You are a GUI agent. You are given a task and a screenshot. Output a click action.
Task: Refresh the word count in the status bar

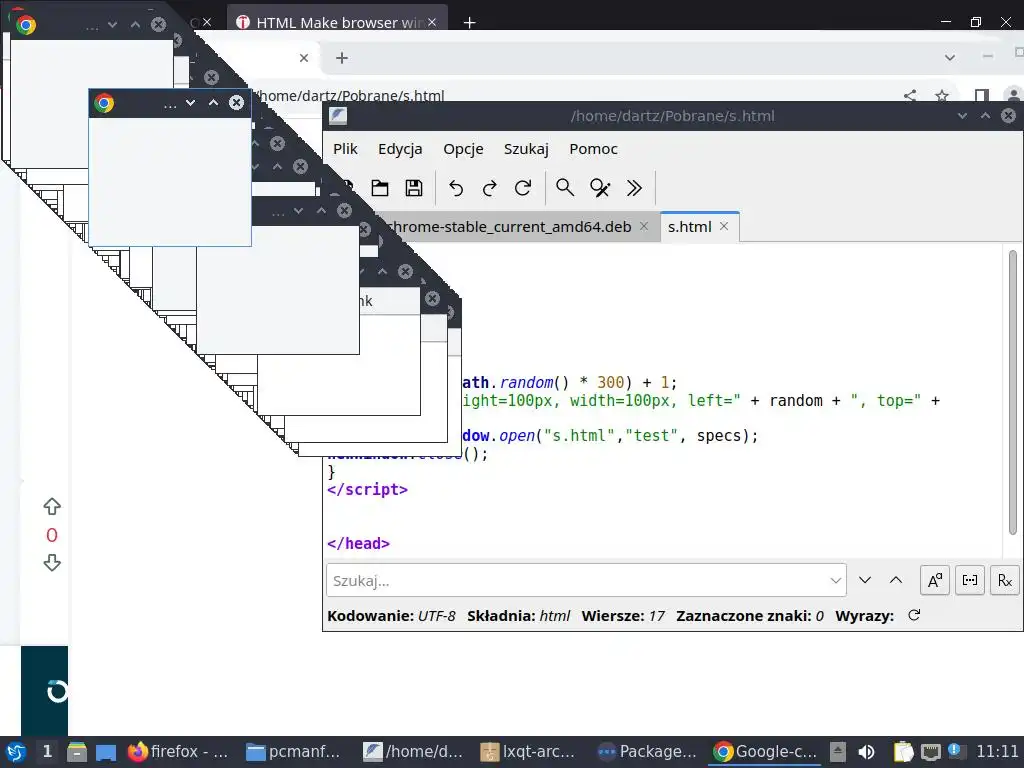coord(914,615)
